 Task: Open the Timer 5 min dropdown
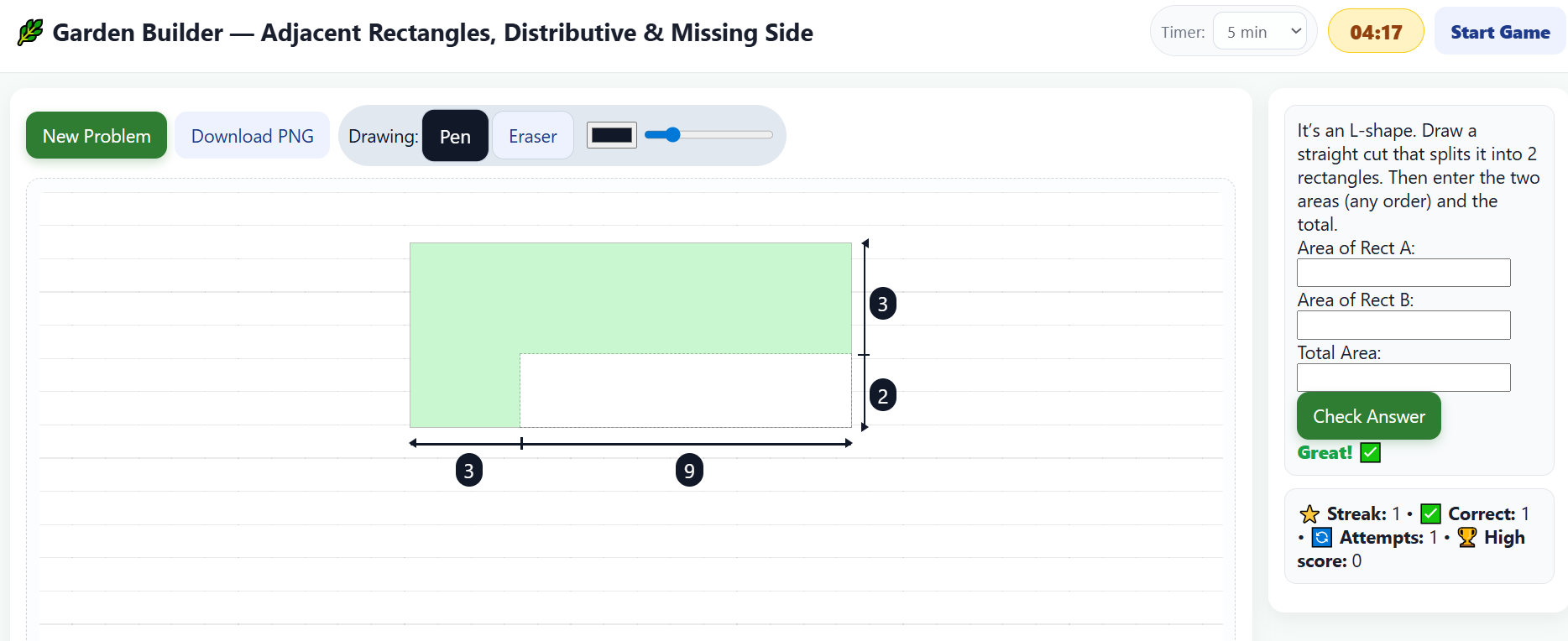click(1260, 32)
